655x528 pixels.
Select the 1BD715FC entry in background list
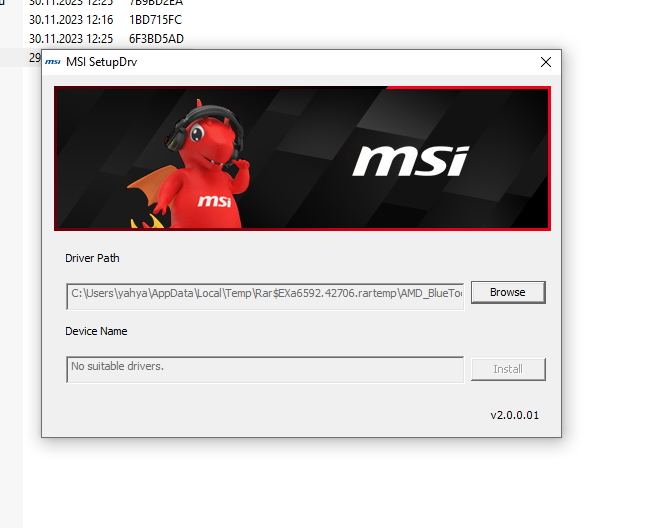tap(155, 20)
